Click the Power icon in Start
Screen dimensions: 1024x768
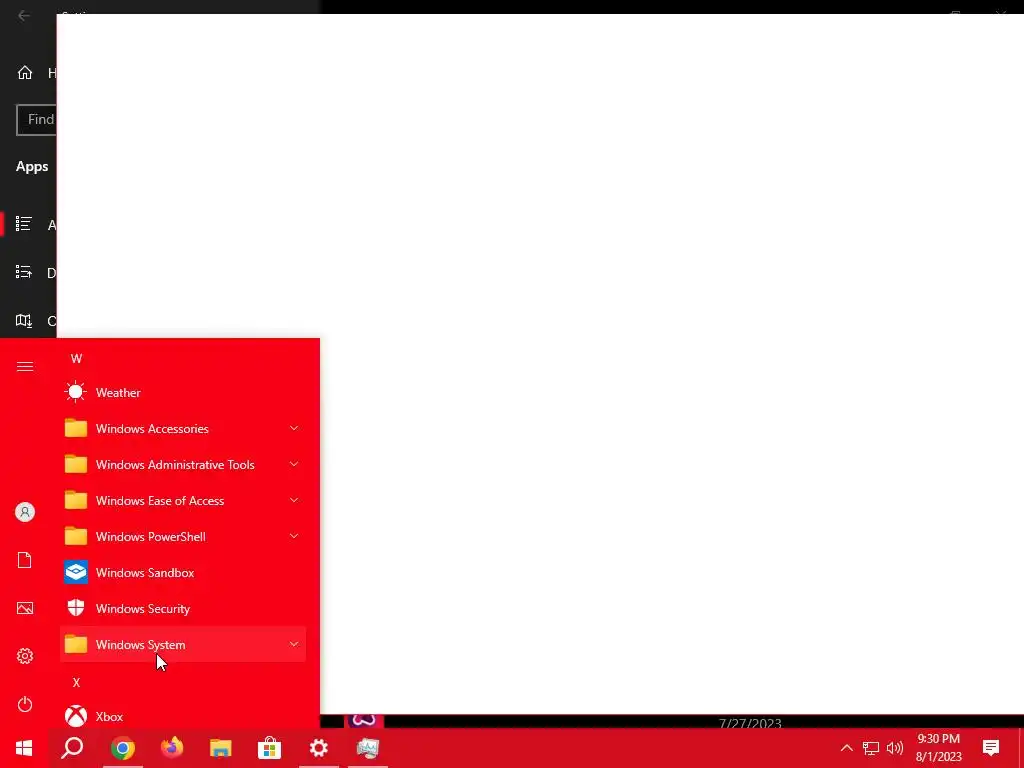pos(25,704)
